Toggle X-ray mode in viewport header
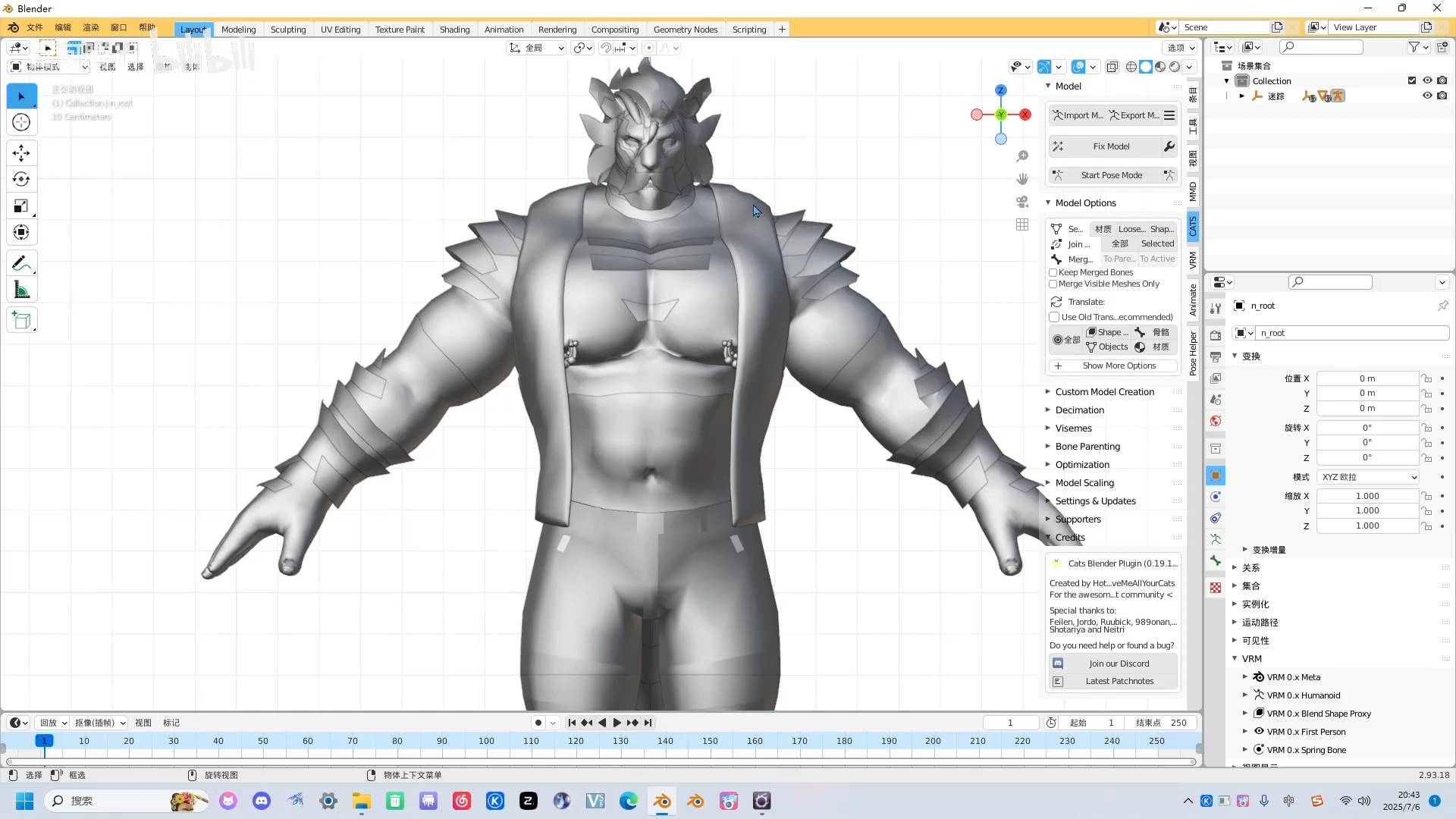The width and height of the screenshot is (1456, 819). tap(1112, 67)
